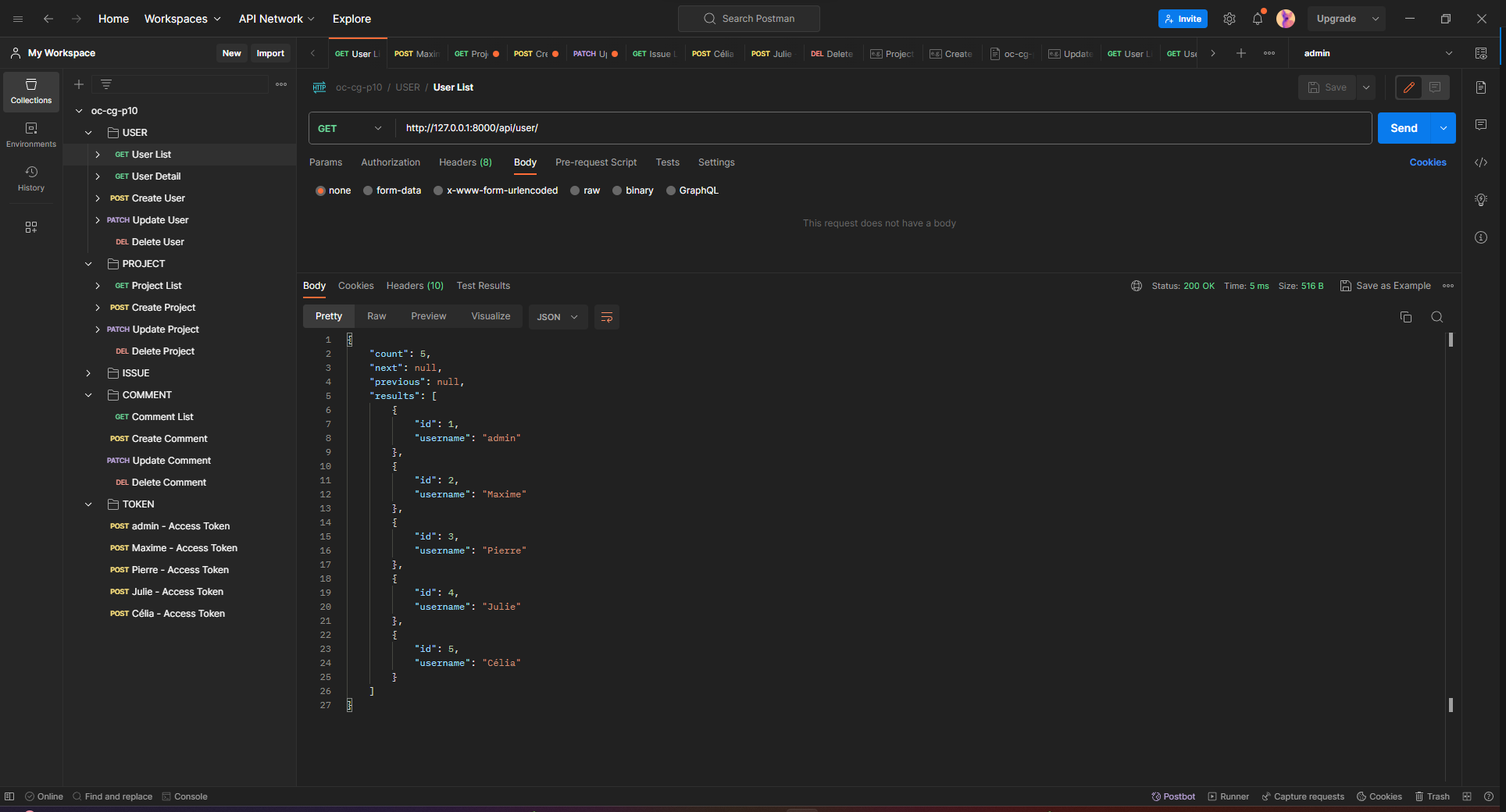The image size is (1506, 812).
Task: Open the History sidebar panel
Action: click(31, 179)
